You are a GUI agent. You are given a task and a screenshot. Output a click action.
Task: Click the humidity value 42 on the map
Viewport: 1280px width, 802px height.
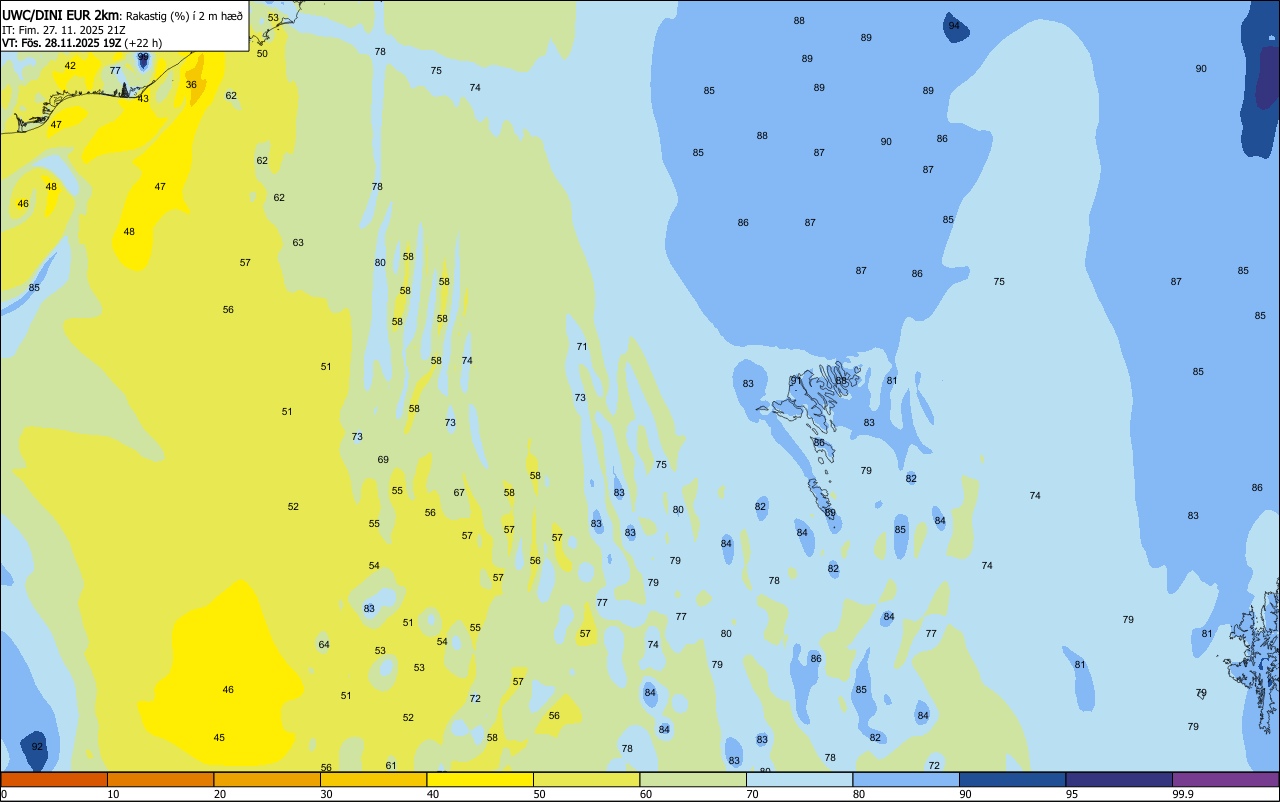pyautogui.click(x=70, y=66)
